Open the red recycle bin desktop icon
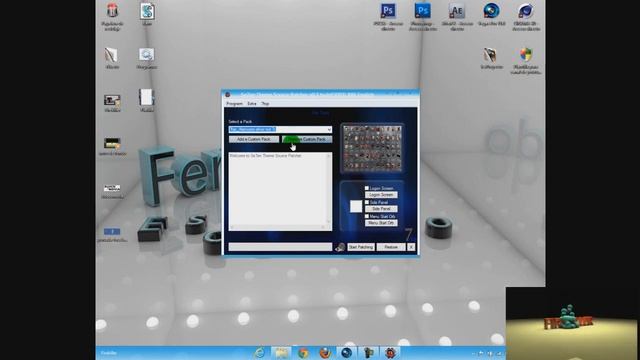 click(112, 11)
